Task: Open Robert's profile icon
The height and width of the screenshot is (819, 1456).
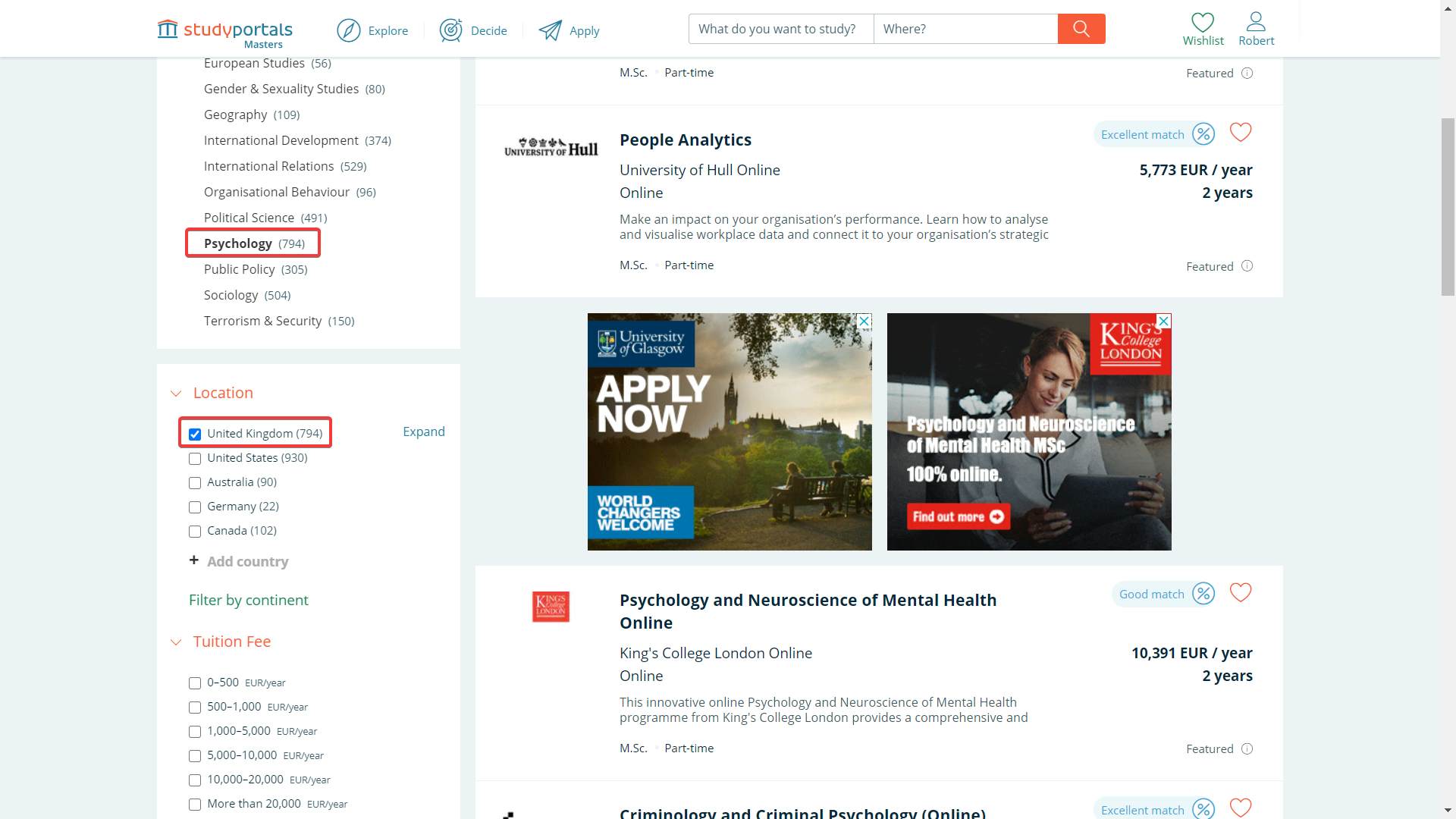Action: point(1256,22)
